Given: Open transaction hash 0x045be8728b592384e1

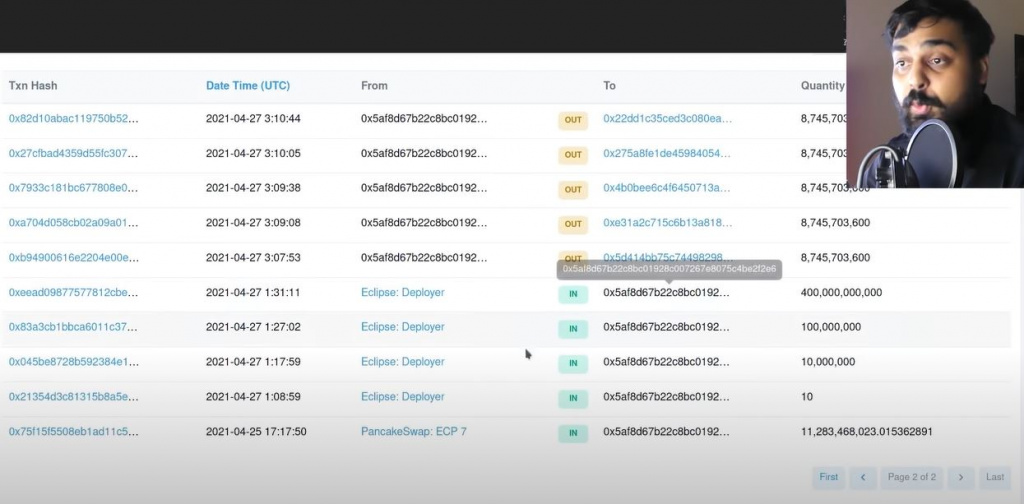Looking at the screenshot, I should coord(73,362).
